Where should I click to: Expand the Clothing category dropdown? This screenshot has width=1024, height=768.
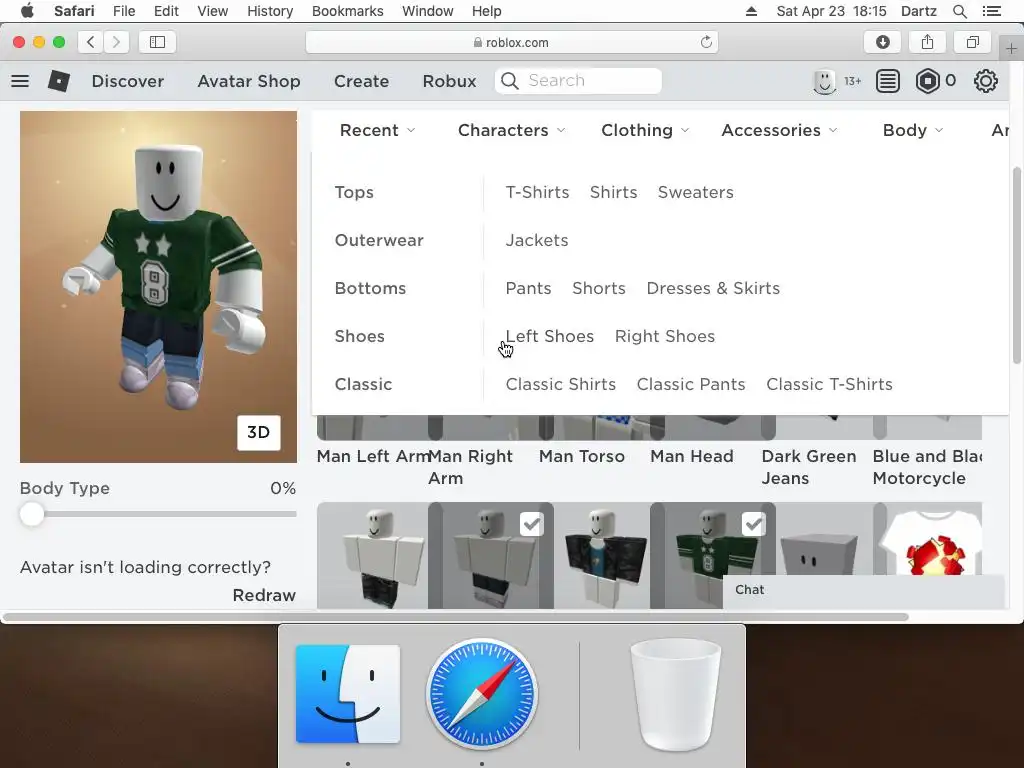pyautogui.click(x=645, y=131)
